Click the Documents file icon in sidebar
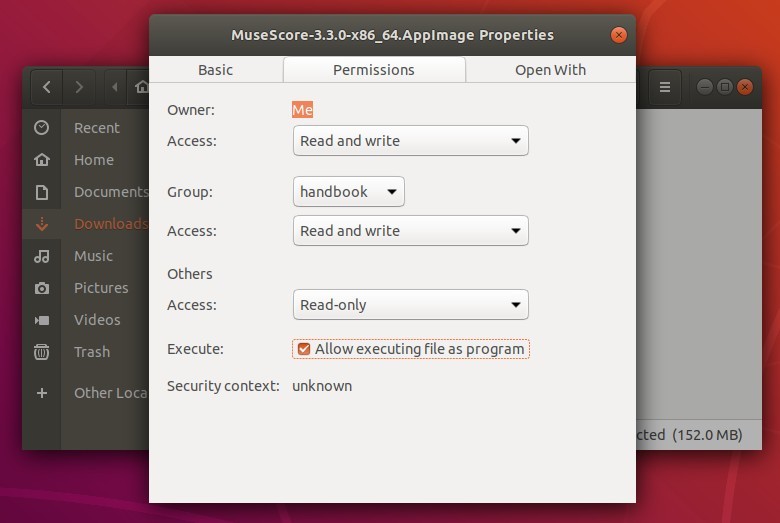Screen dimensions: 780x523 click(x=42, y=192)
